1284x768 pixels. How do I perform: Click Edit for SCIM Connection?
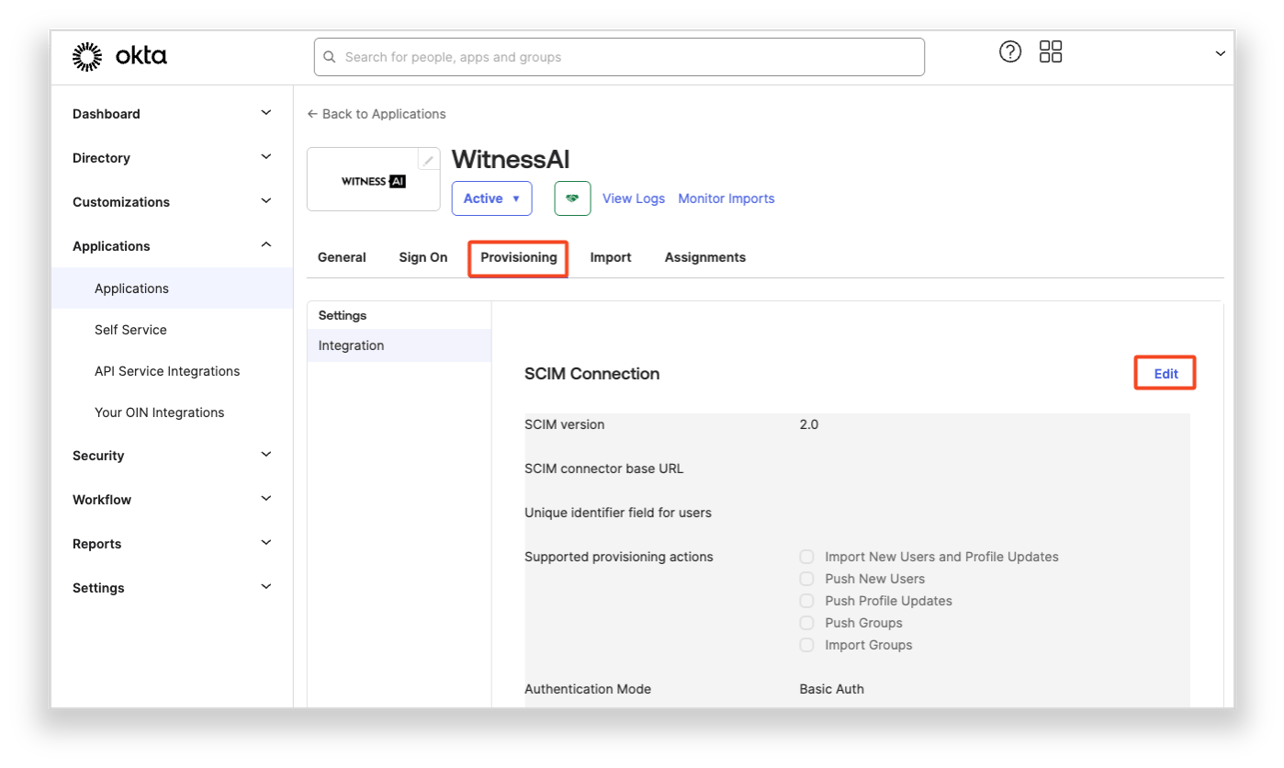tap(1166, 374)
